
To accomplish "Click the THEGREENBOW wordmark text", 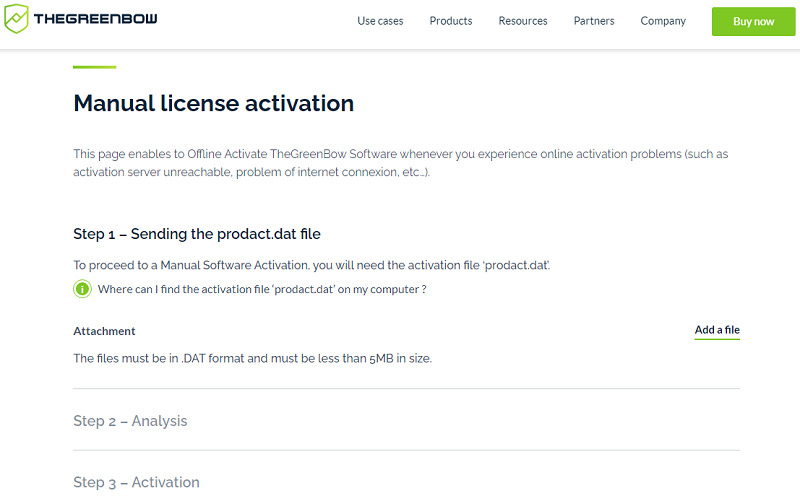I will point(95,20).
